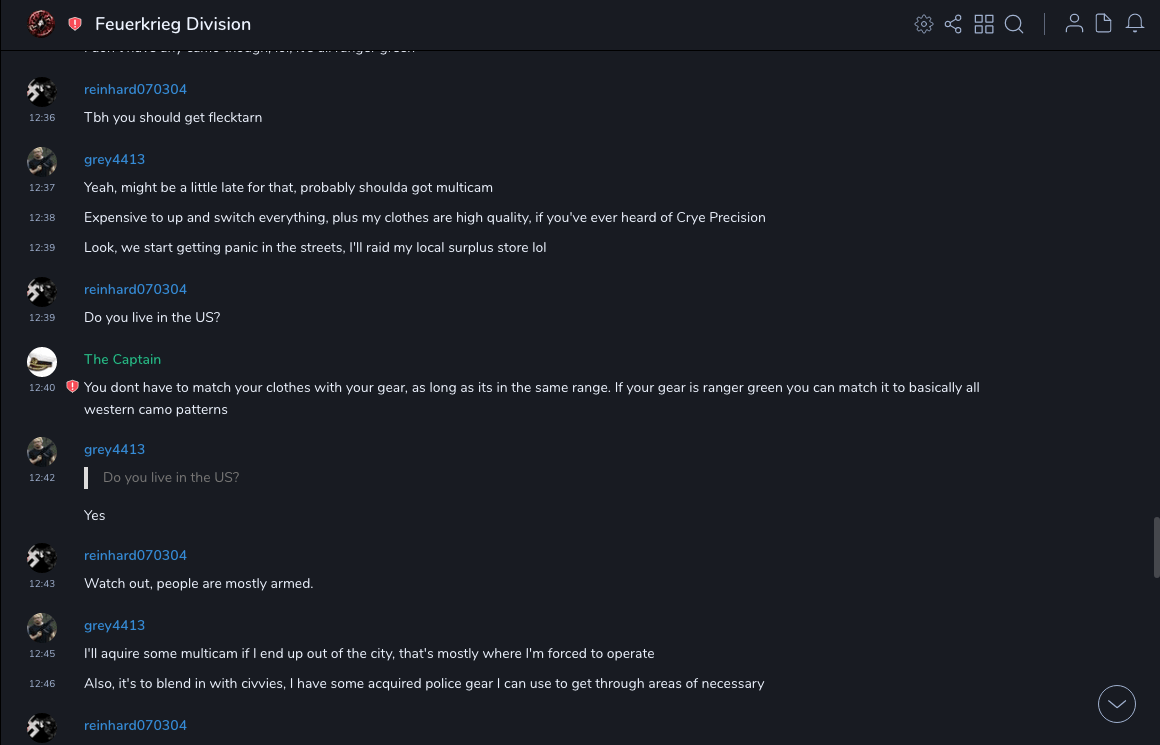
Task: Click the 12:46 message timestamp
Action: 42,684
